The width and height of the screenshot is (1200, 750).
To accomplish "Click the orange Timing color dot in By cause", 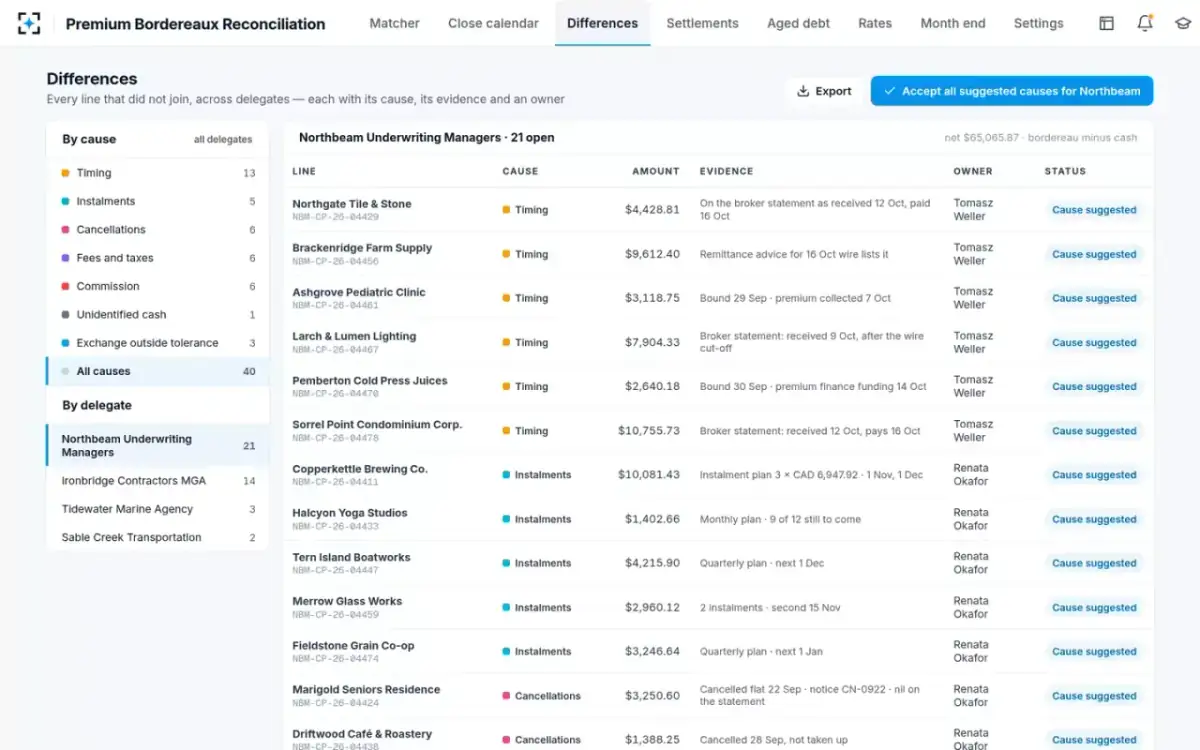I will pyautogui.click(x=65, y=173).
